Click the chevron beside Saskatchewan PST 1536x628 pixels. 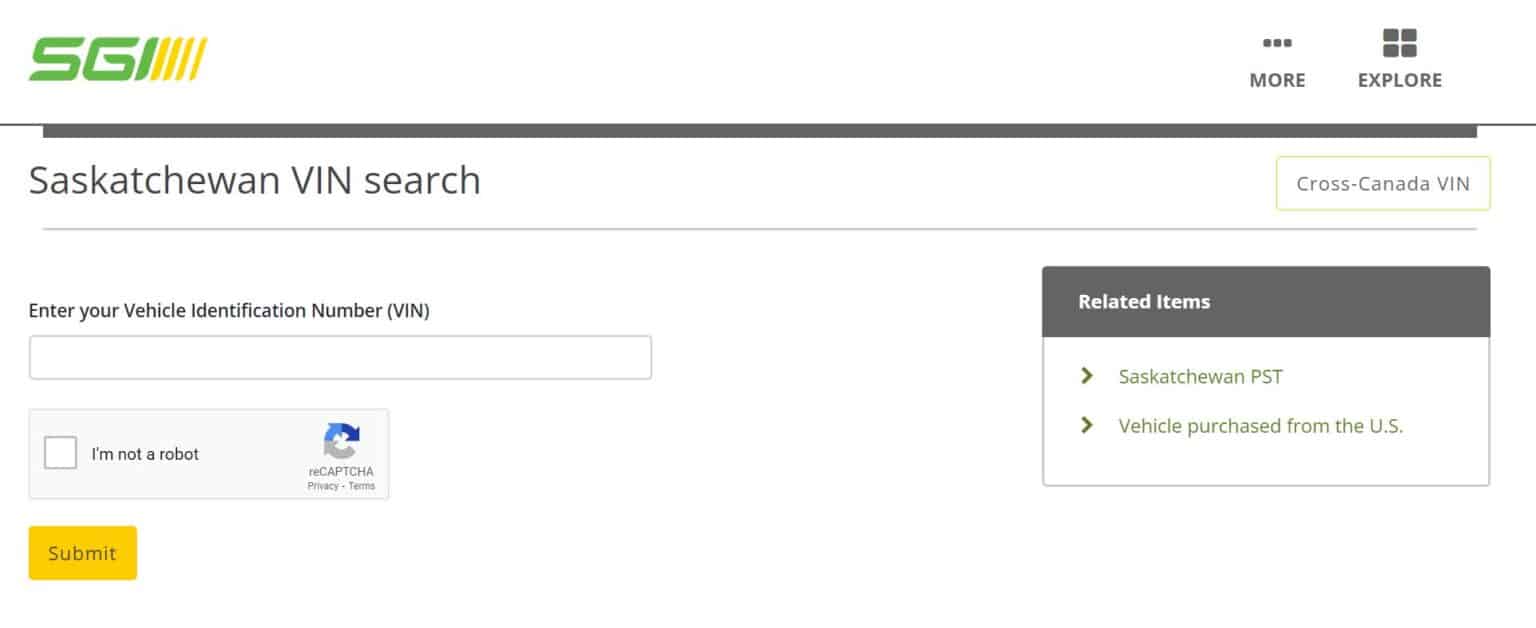point(1087,376)
